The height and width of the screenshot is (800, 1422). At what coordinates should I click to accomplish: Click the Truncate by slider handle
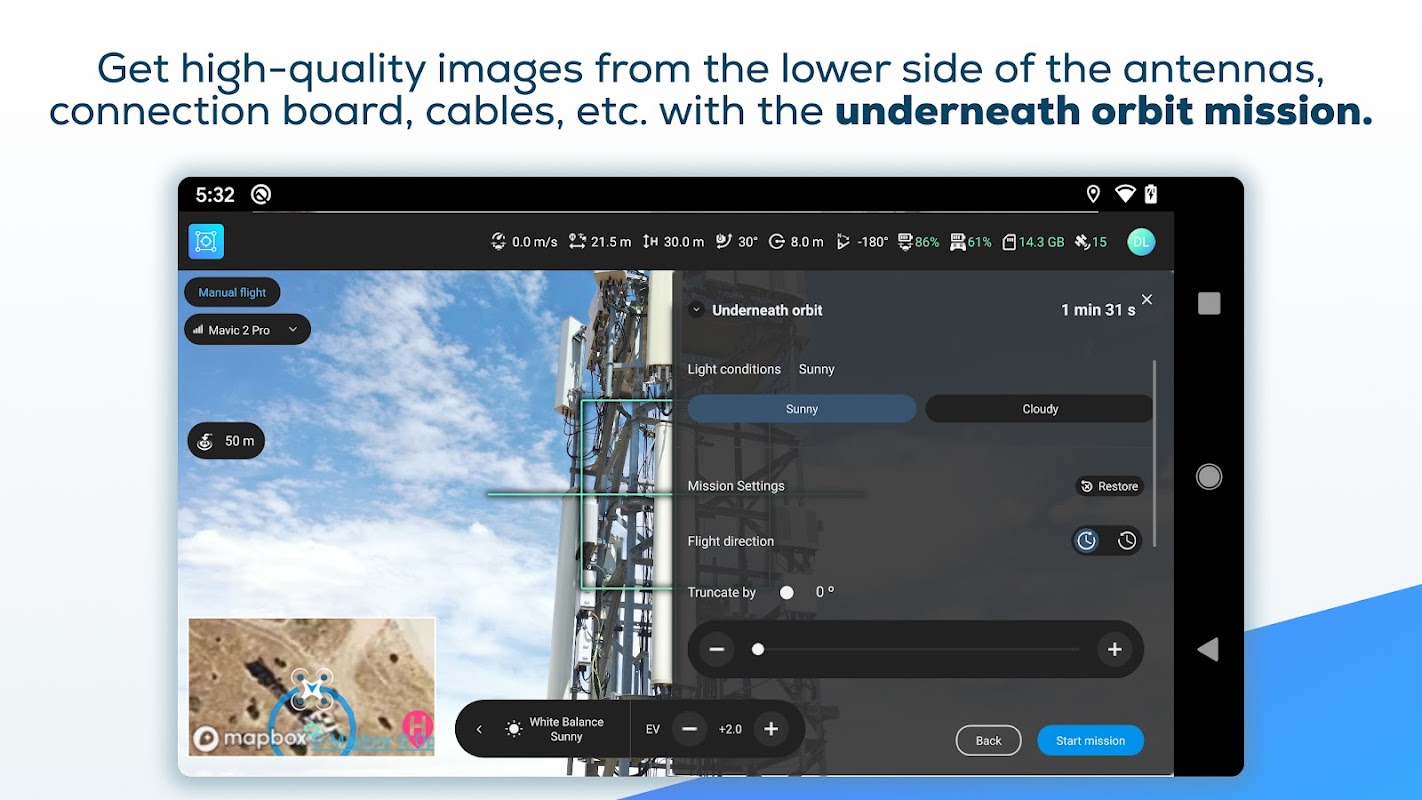click(x=758, y=650)
